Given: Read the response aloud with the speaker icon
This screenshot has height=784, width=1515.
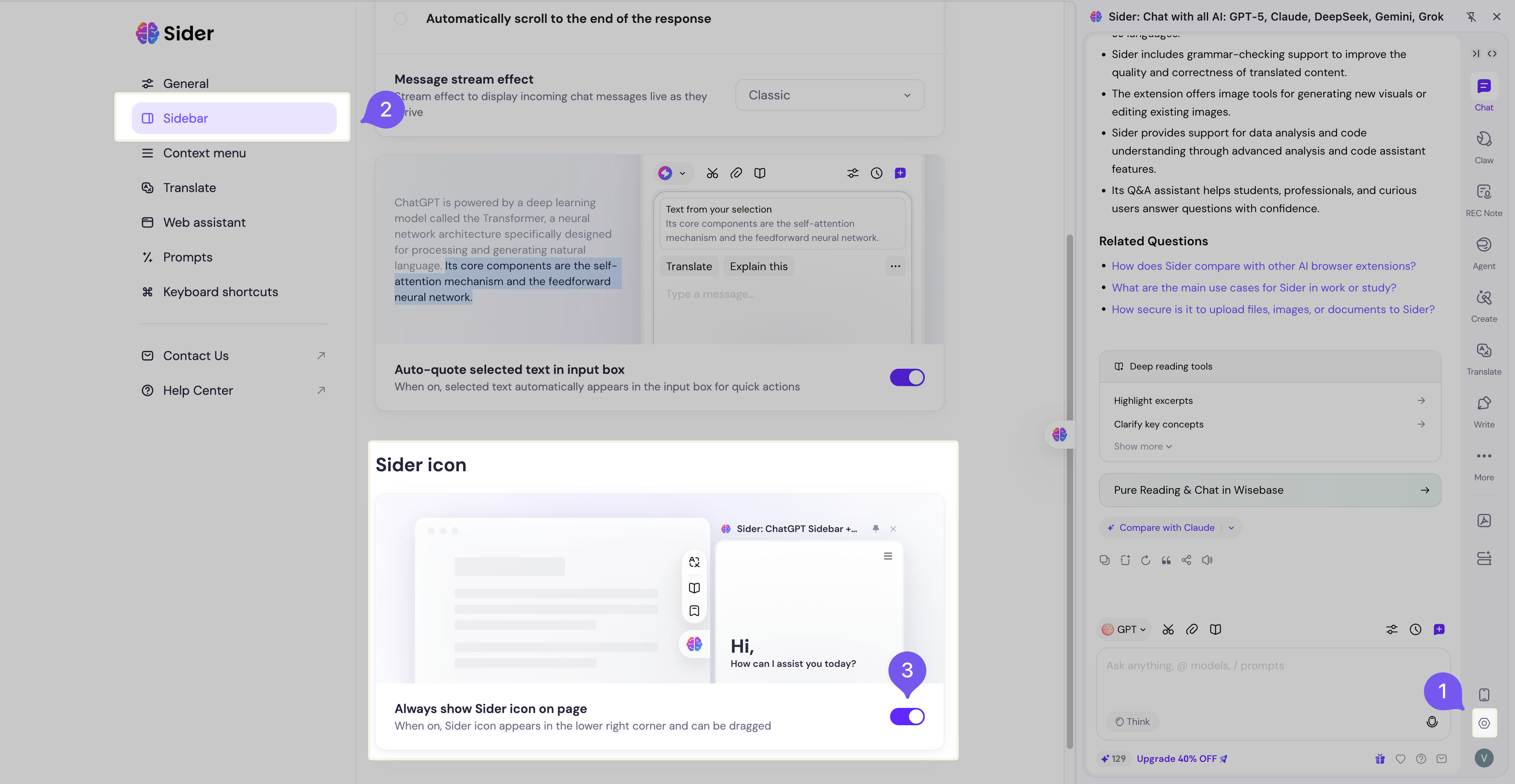Looking at the screenshot, I should point(1207,560).
